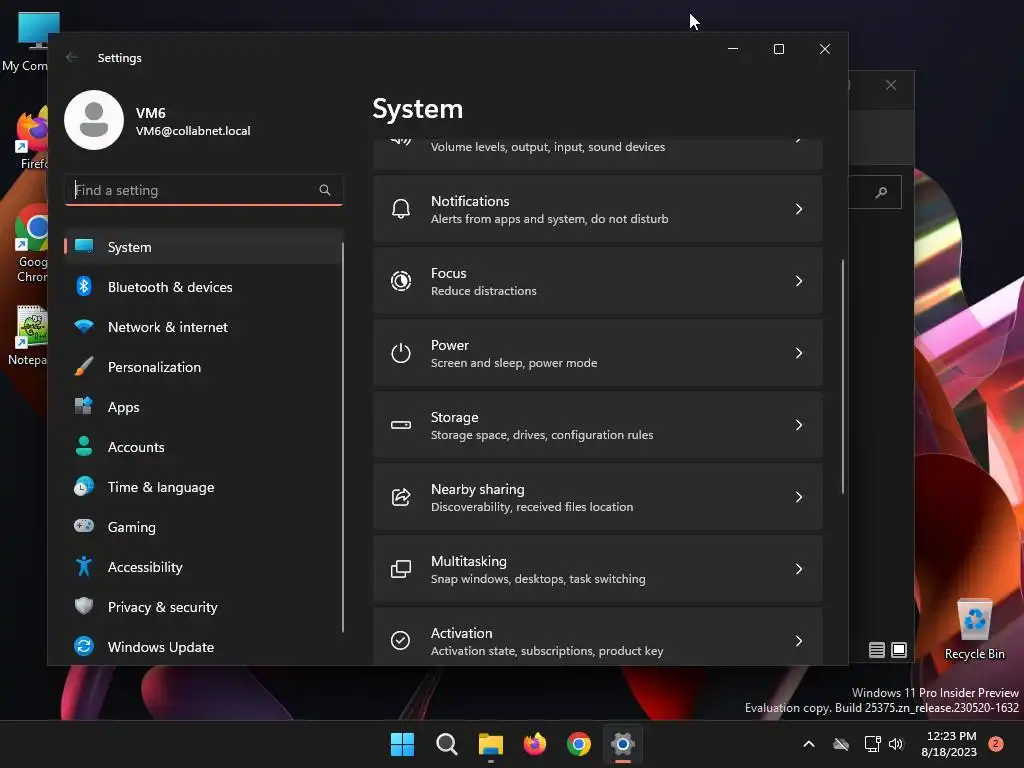Screen dimensions: 1024x768
Task: Expand Focus chevron arrow
Action: click(799, 281)
